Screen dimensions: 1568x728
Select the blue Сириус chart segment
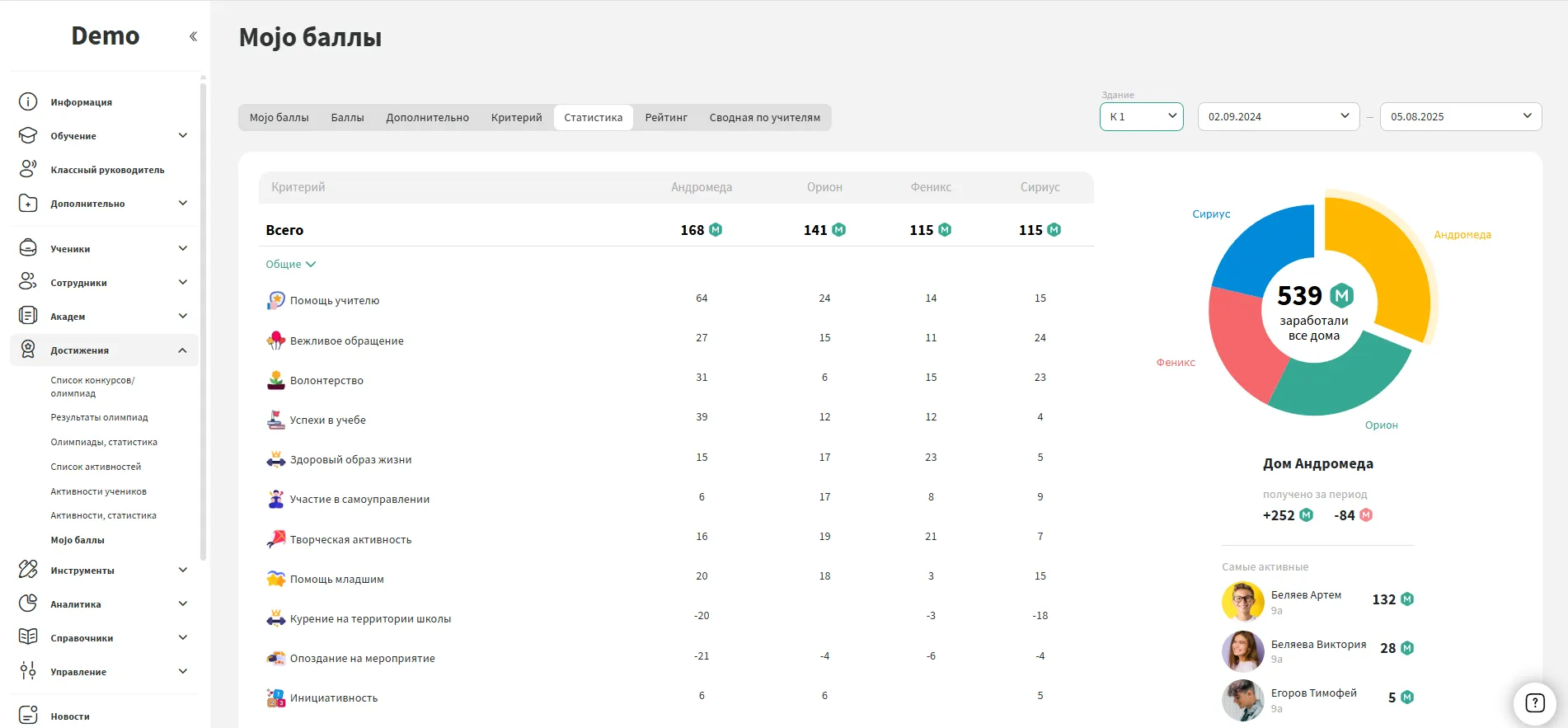(x=1263, y=247)
